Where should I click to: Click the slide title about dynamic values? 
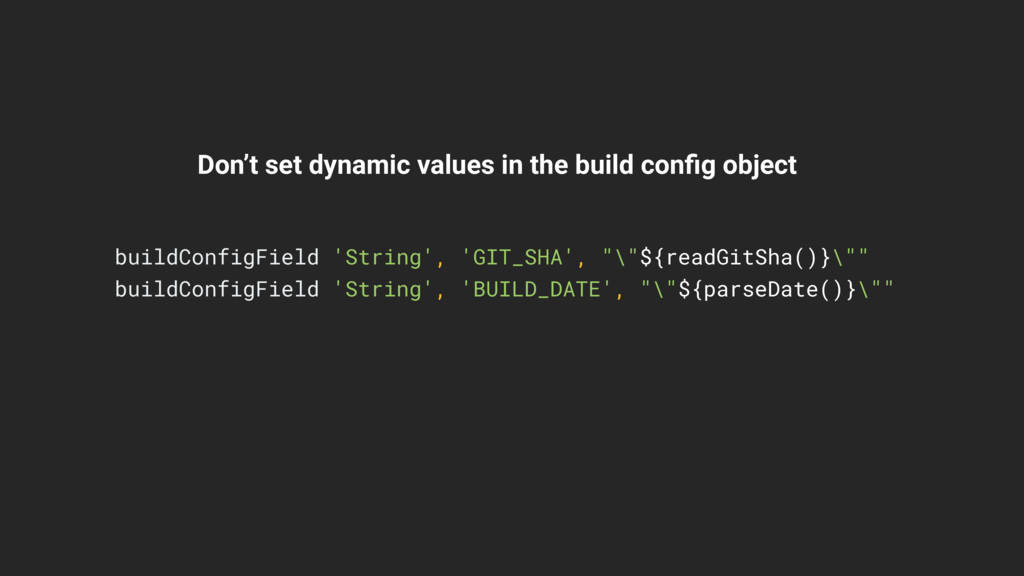point(497,165)
